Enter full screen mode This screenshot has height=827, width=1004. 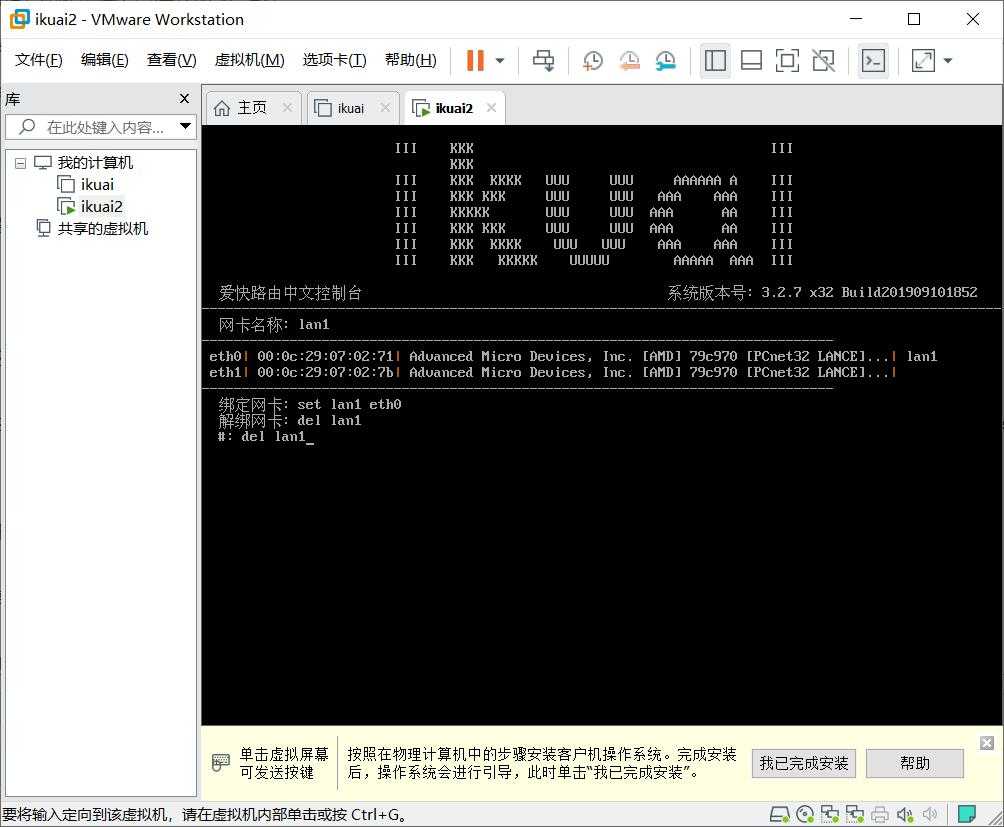click(x=787, y=61)
